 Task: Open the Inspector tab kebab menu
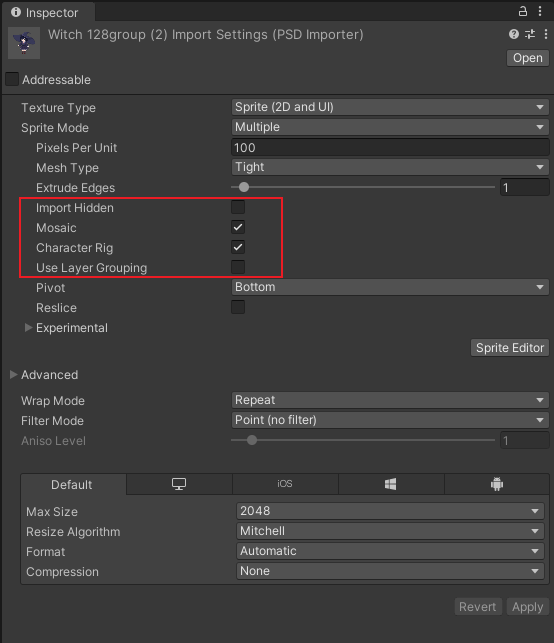pyautogui.click(x=540, y=11)
